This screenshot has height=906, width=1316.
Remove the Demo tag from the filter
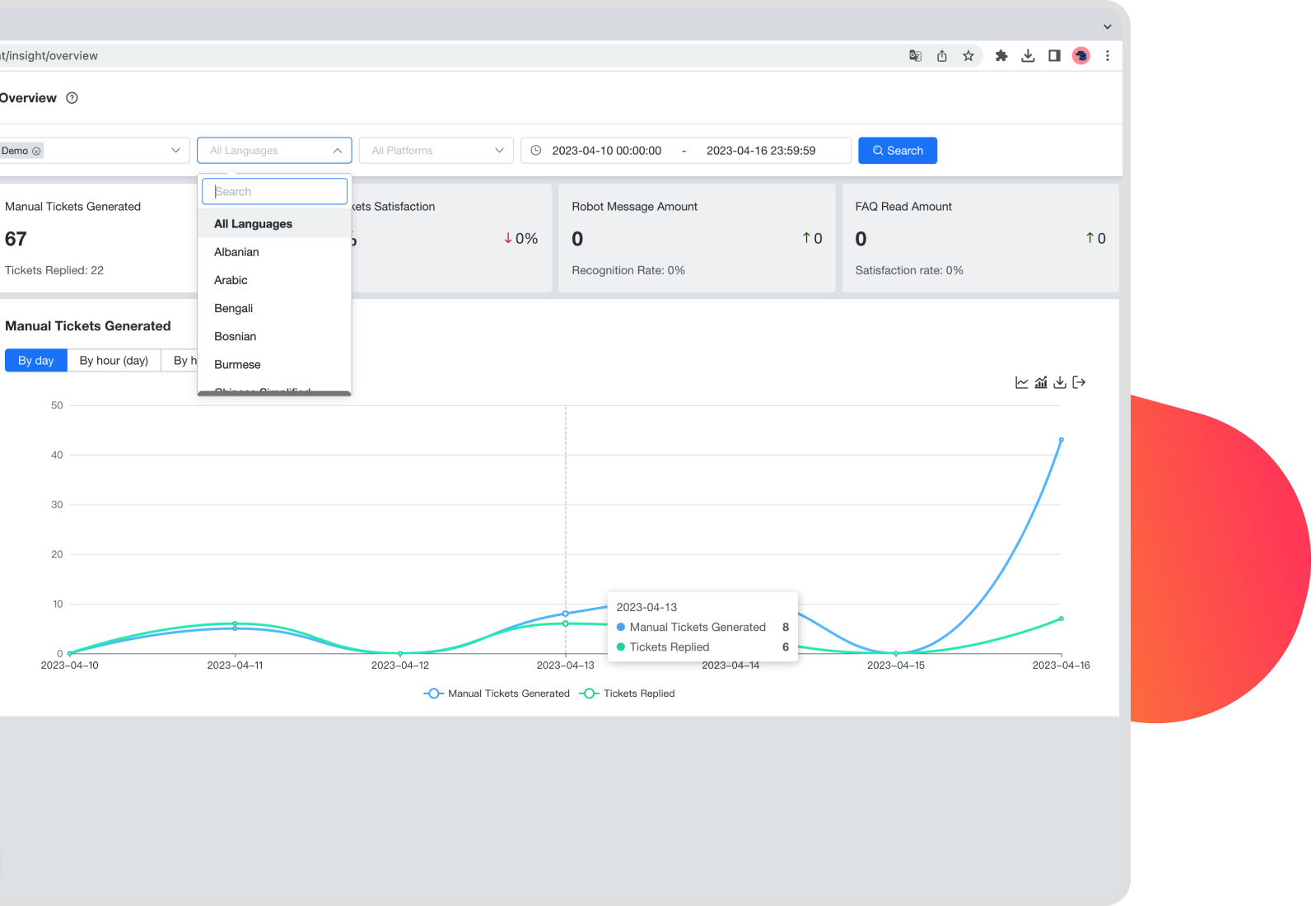click(x=36, y=152)
